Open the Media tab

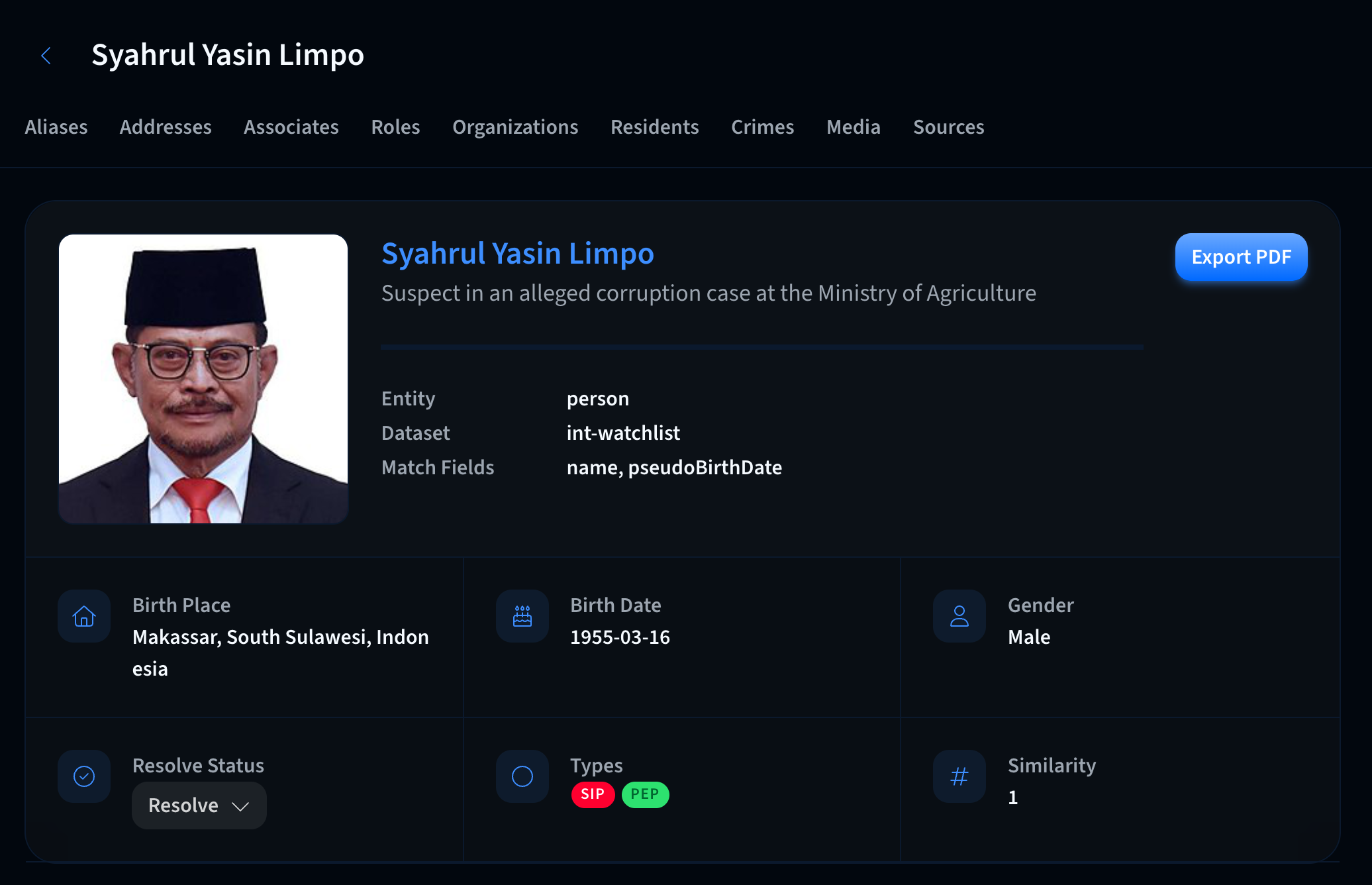tap(854, 127)
